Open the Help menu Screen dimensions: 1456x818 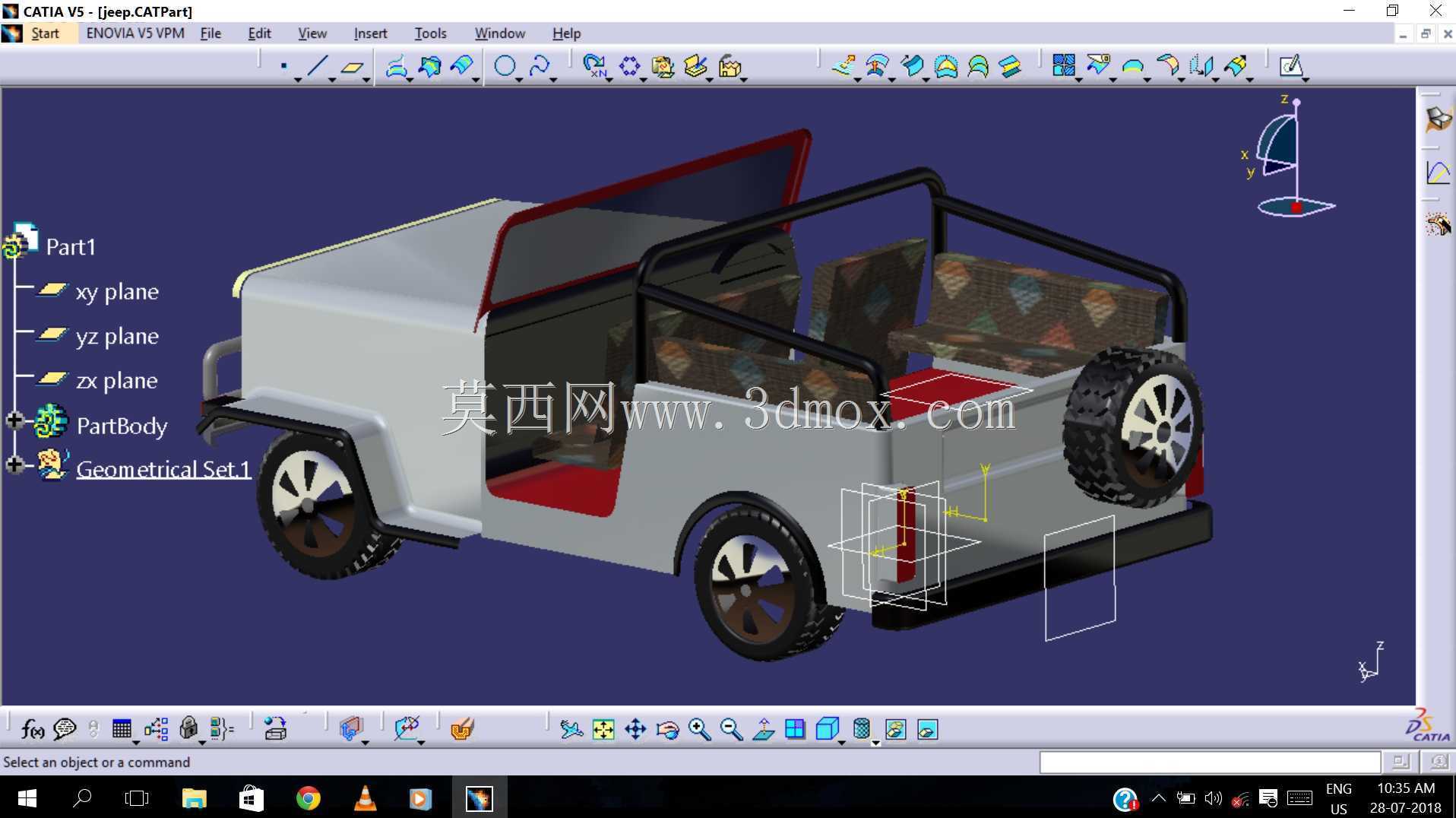click(x=566, y=33)
